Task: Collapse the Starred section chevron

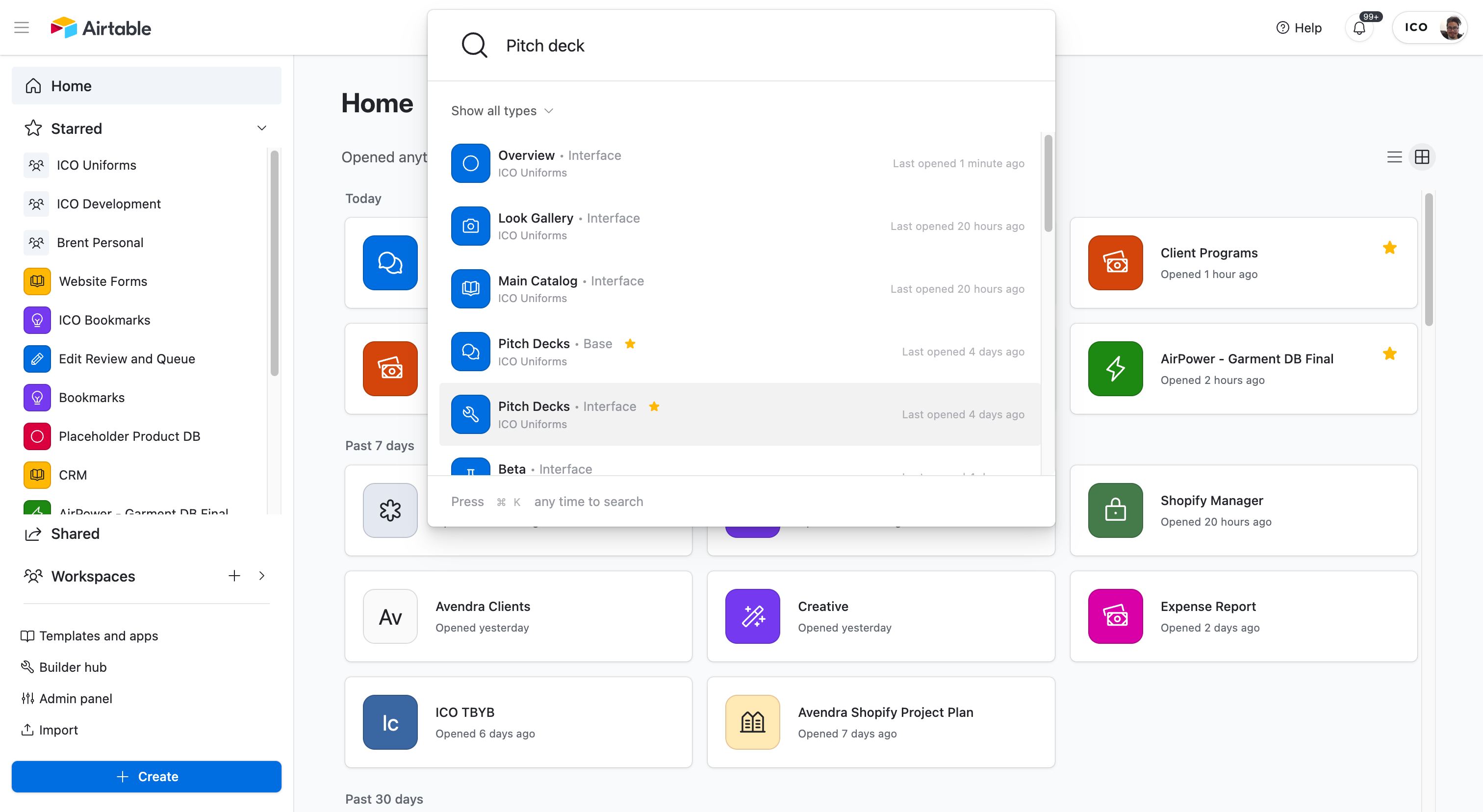Action: 261,128
